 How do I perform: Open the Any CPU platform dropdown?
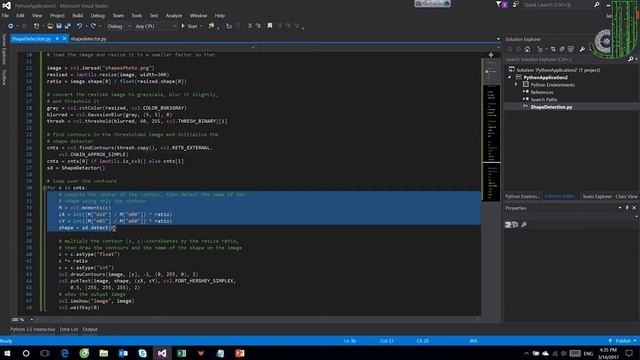tap(155, 26)
